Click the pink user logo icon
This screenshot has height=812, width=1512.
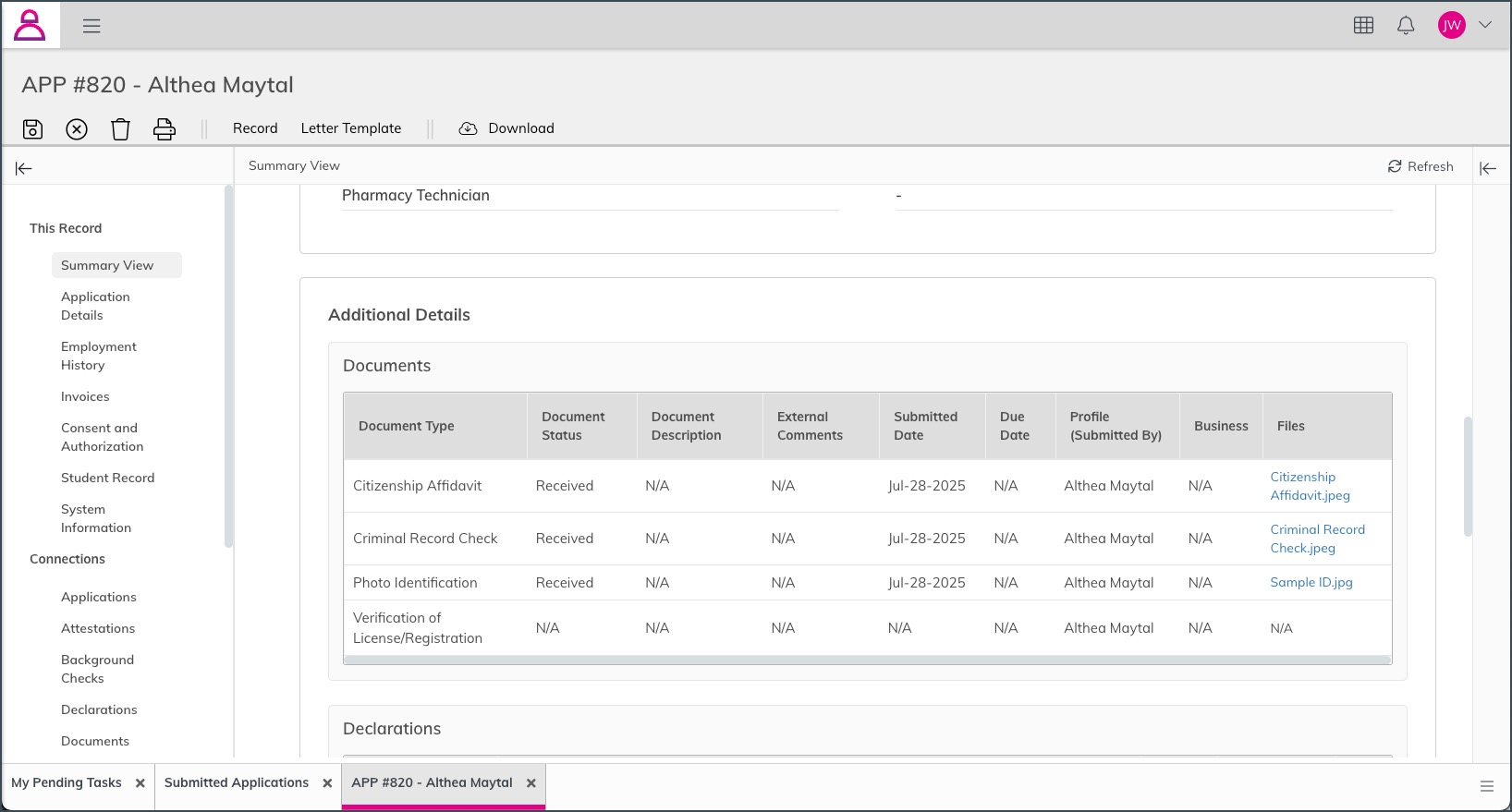click(x=30, y=25)
